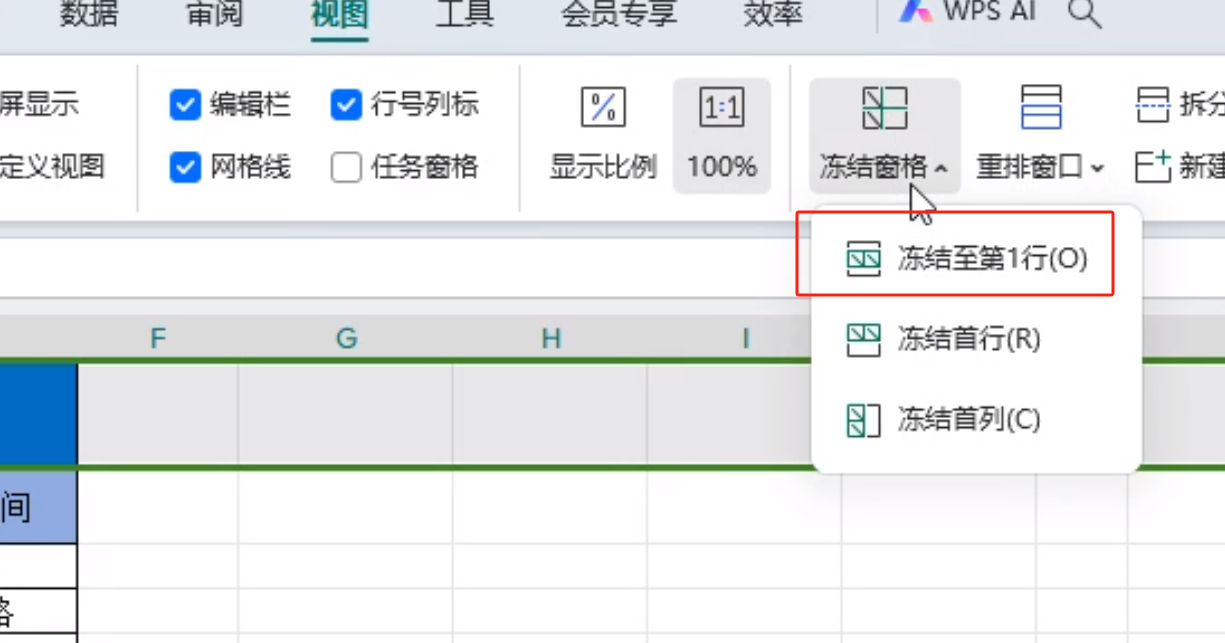This screenshot has height=643, width=1225.
Task: Expand the 重排窗口 dropdown
Action: [1040, 135]
